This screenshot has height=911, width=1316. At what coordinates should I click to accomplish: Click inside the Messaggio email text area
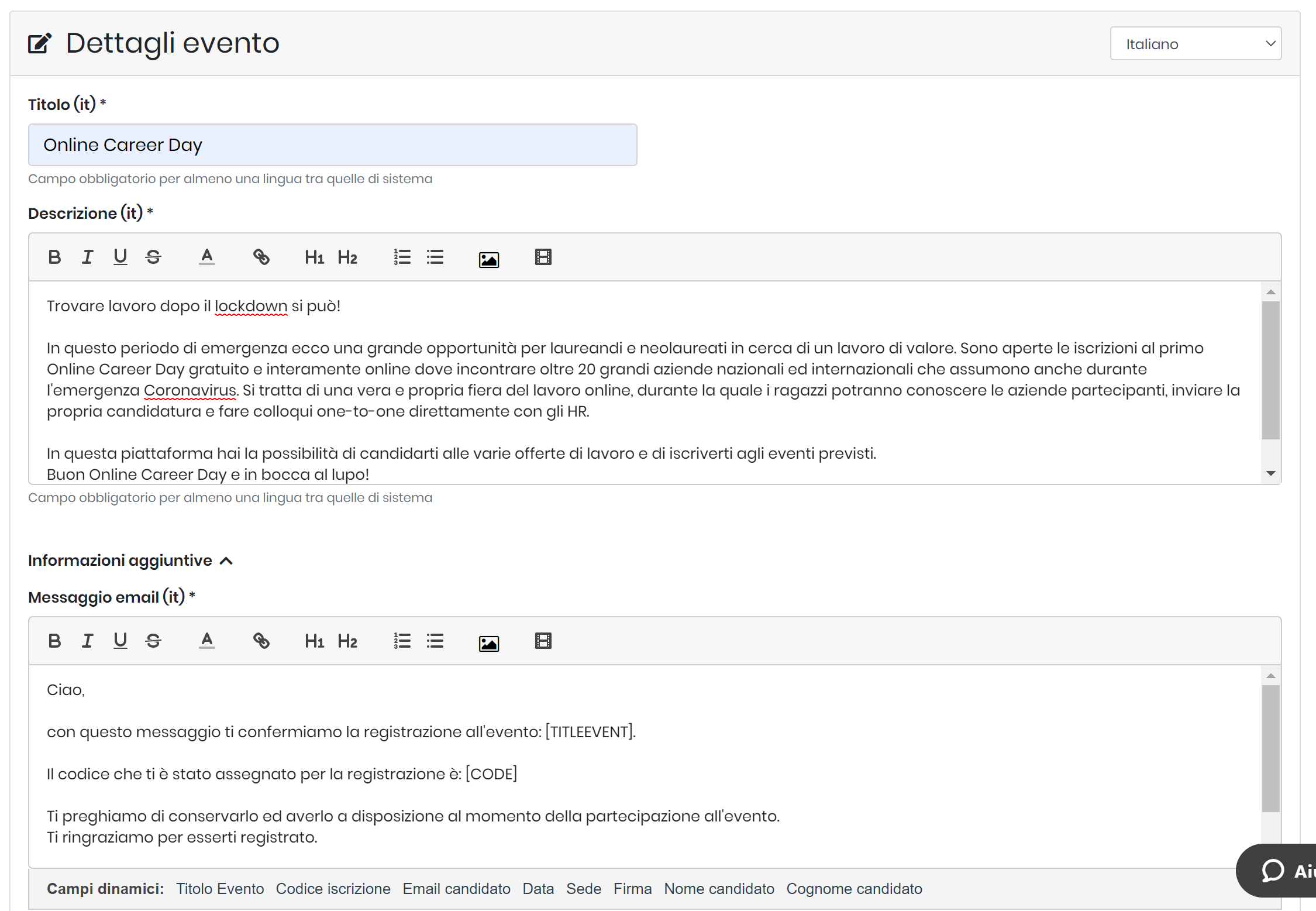(645, 766)
